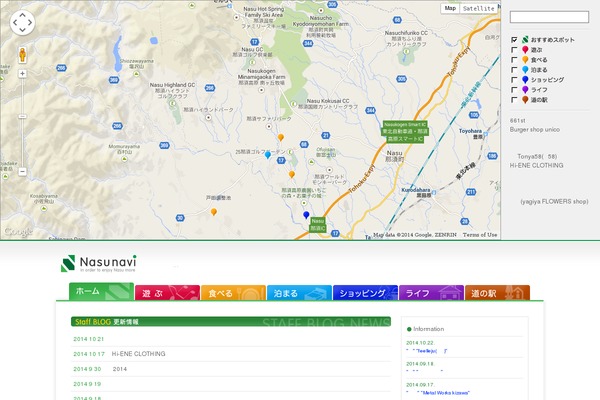Click the Momuroyama mountain marker
Screen dimensions: 600x400
(x=124, y=159)
